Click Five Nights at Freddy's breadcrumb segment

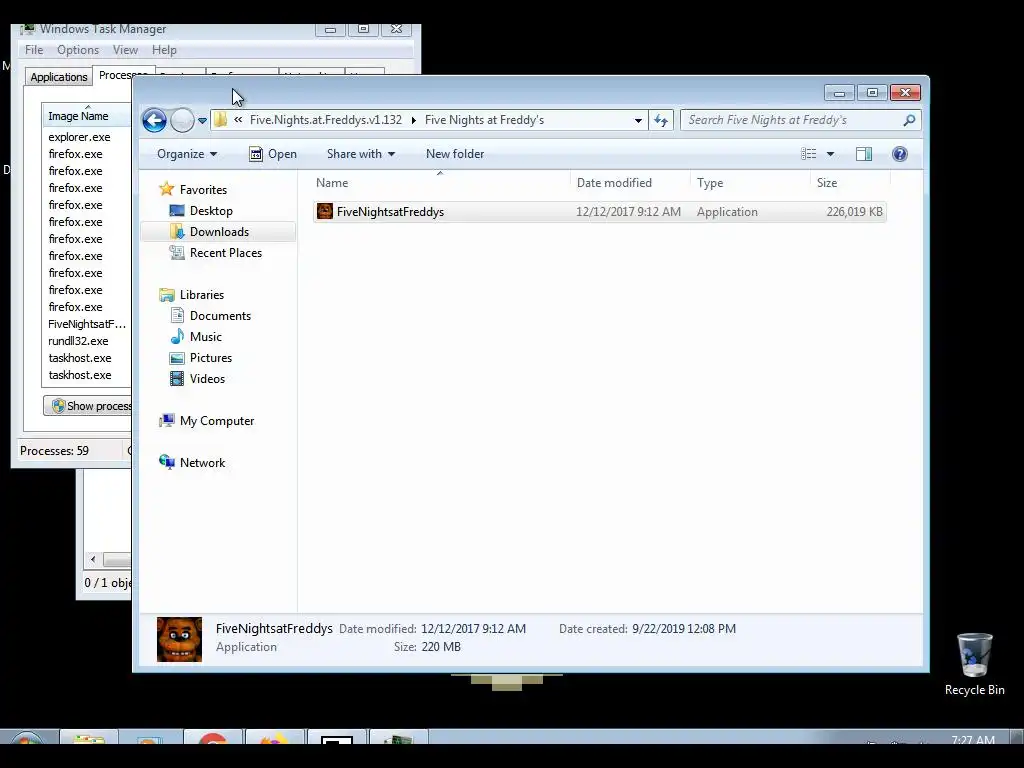tap(484, 120)
